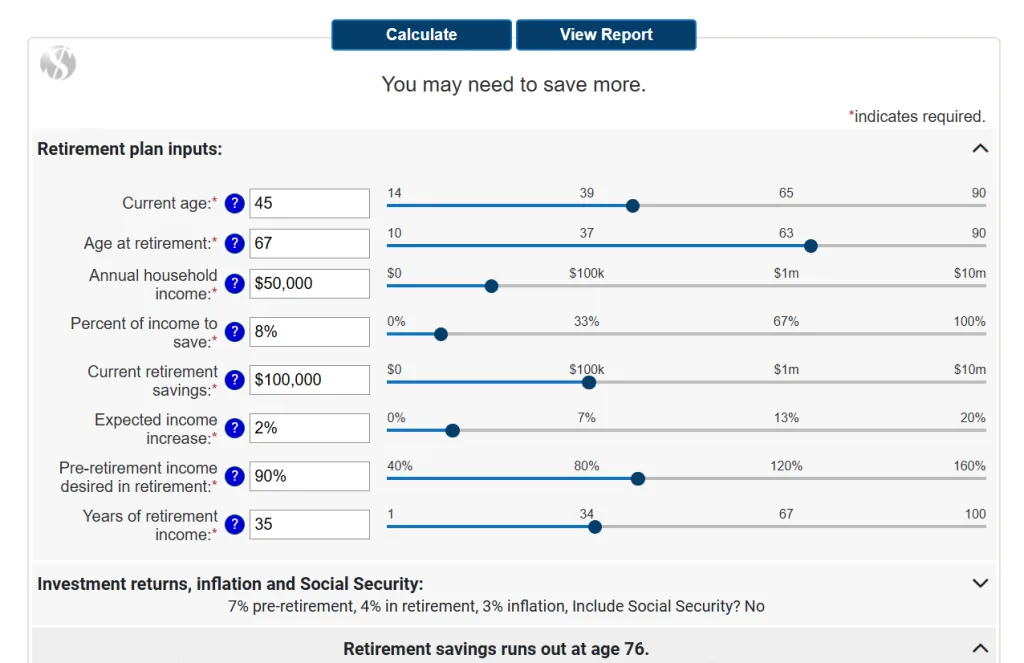The width and height of the screenshot is (1024, 663).
Task: Click the Years of retirement income field
Action: pyautogui.click(x=309, y=524)
